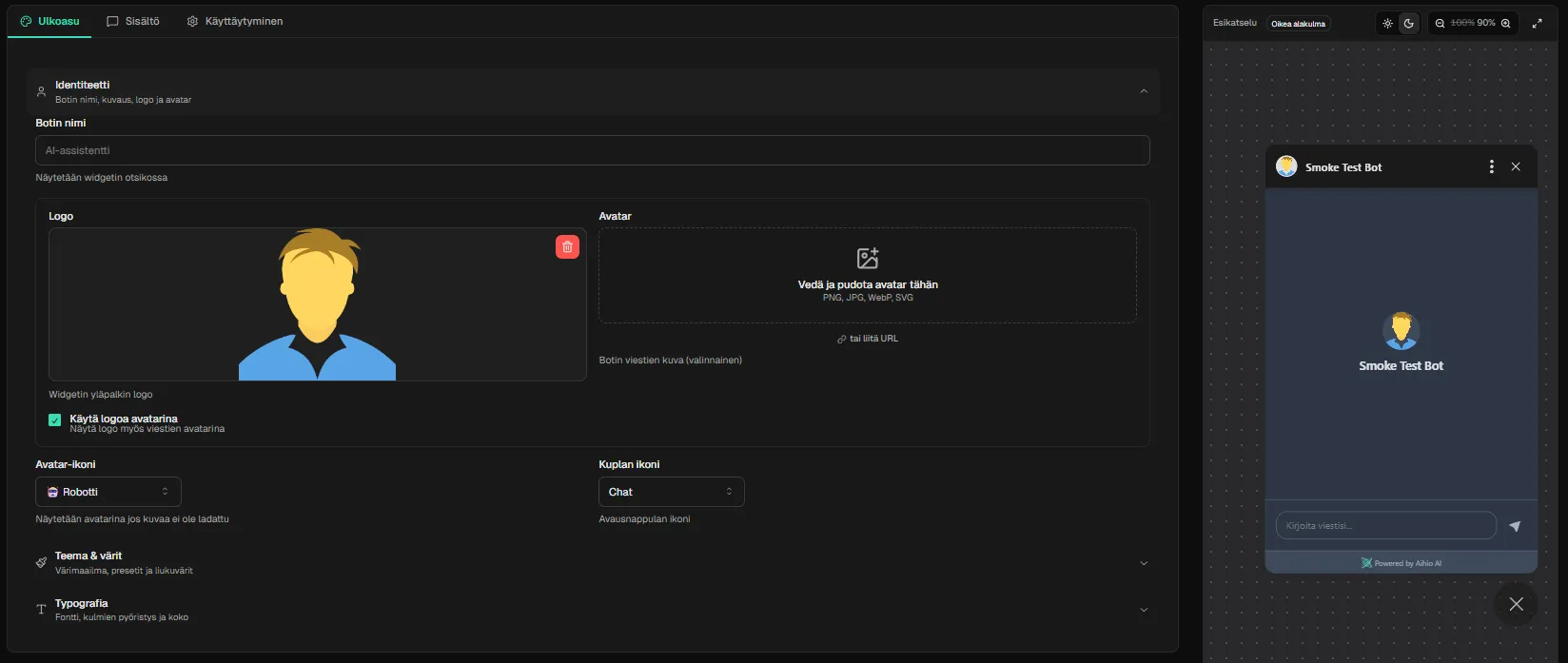This screenshot has width=1568, height=663.
Task: Open the Kuplan ikoni 'Chat' dropdown
Action: [x=671, y=492]
